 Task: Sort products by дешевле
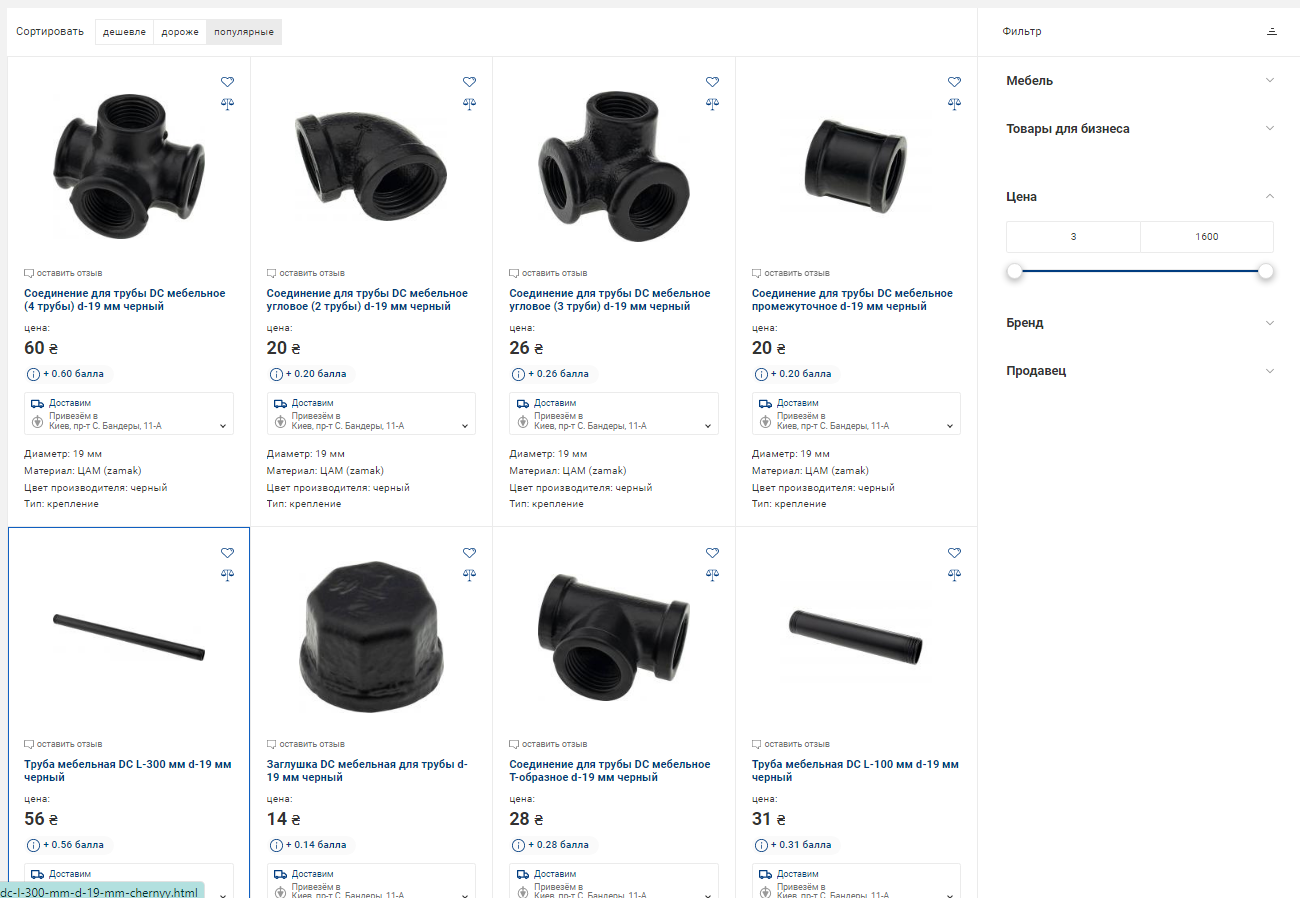click(x=124, y=32)
